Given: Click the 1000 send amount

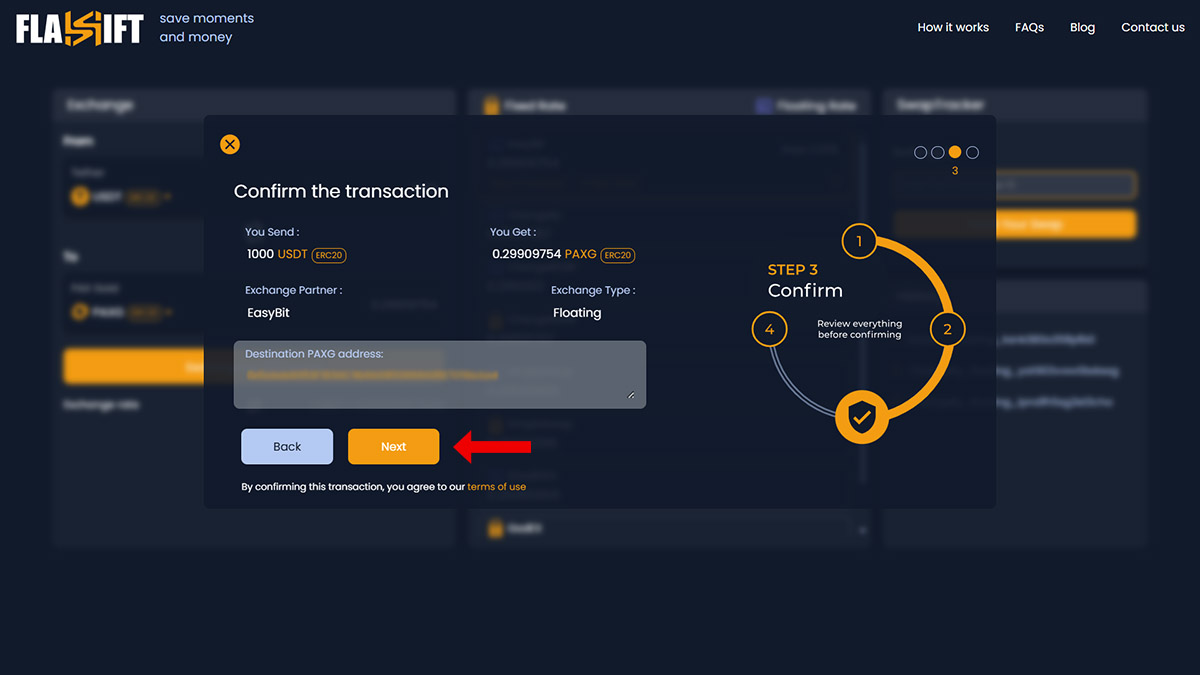Looking at the screenshot, I should tap(260, 254).
